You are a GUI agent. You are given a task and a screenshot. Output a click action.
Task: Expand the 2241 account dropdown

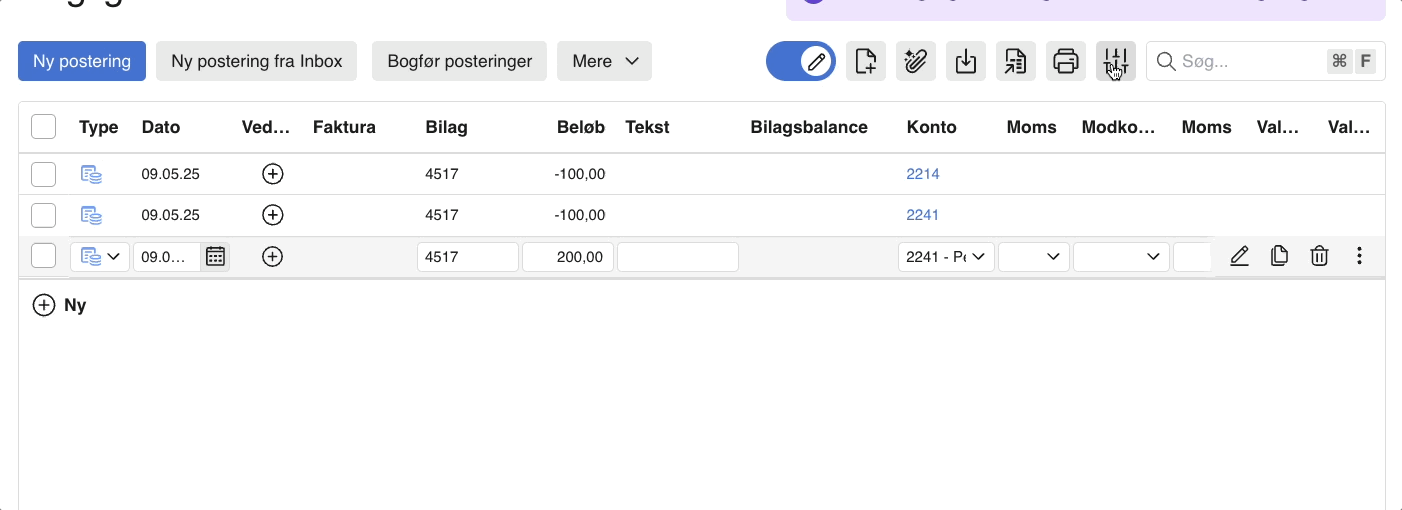click(x=946, y=257)
